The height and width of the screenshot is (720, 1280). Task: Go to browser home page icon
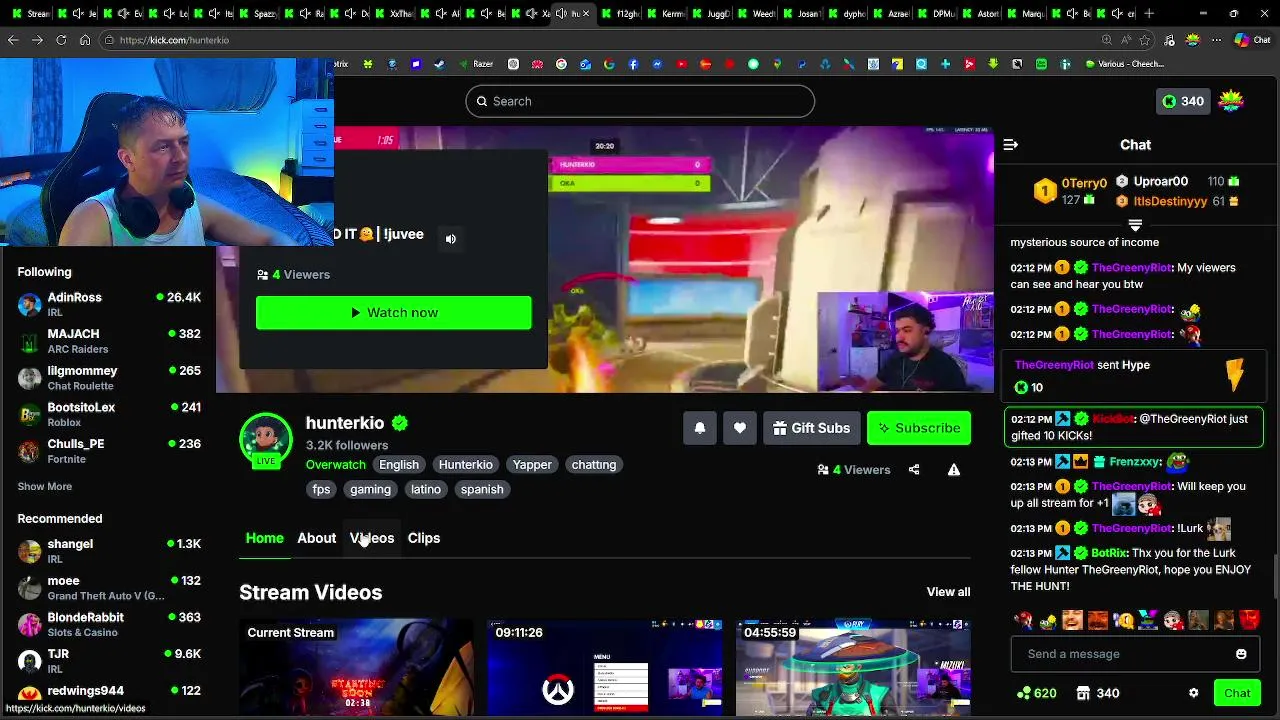(x=85, y=40)
